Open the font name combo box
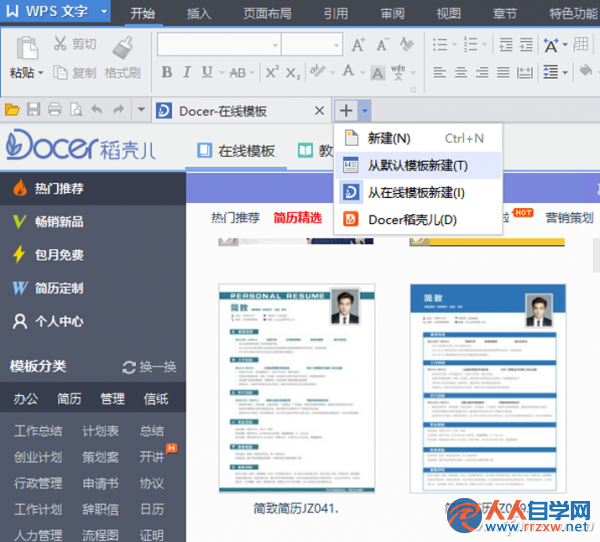The width and height of the screenshot is (600, 542). coord(219,45)
